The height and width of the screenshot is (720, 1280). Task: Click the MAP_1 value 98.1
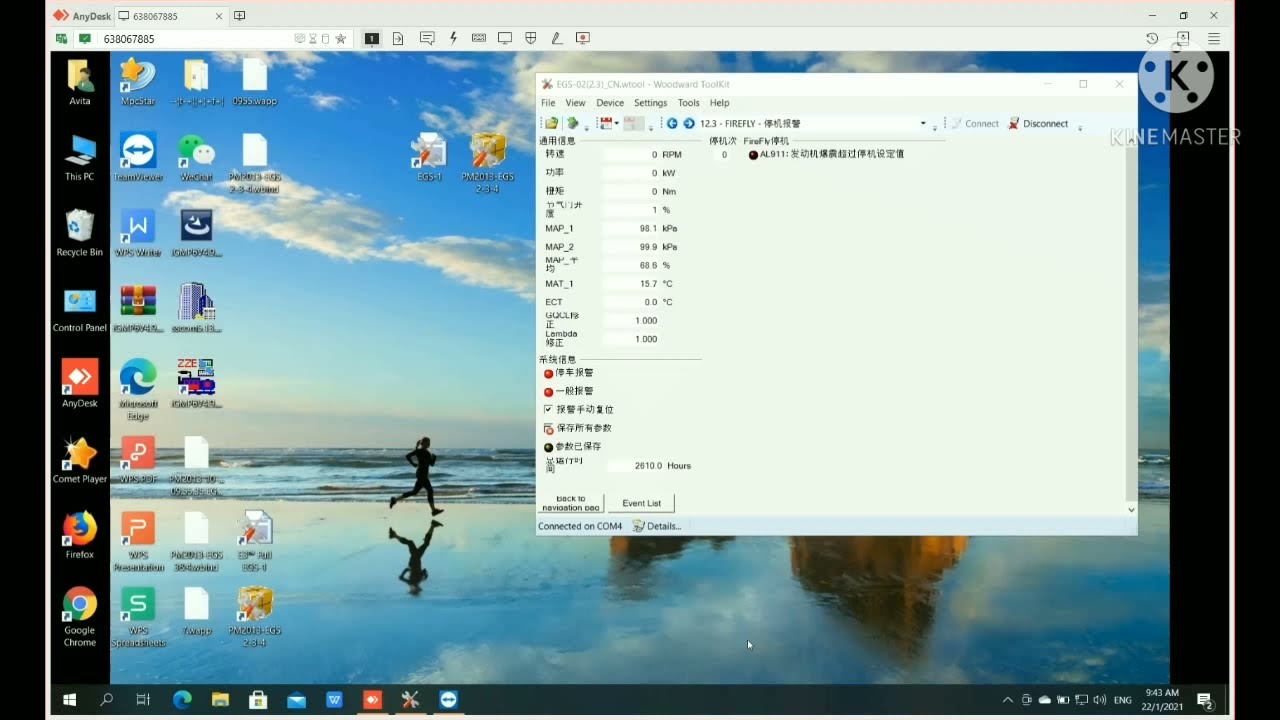(631, 228)
